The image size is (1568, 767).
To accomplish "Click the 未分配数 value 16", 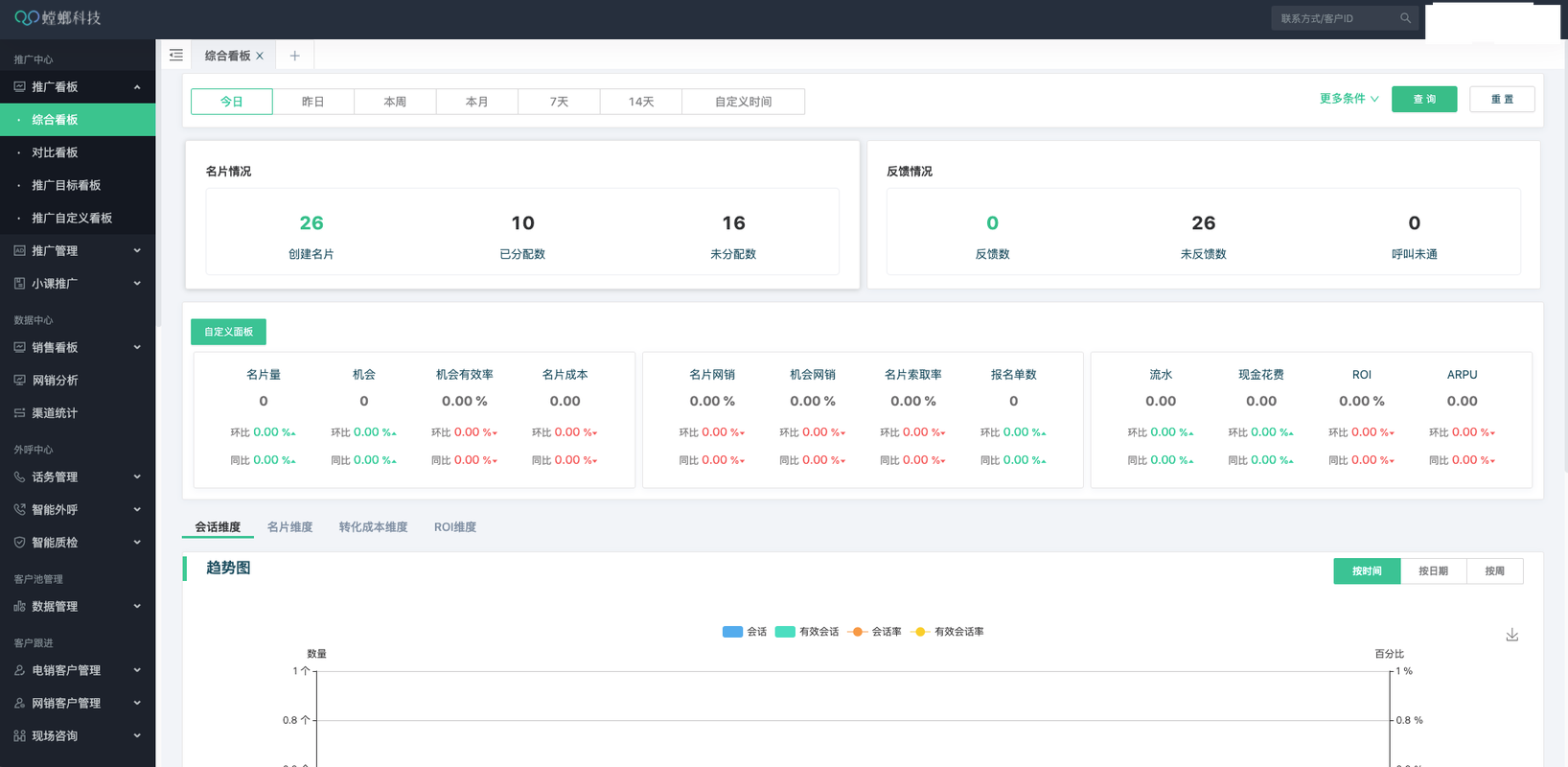I will coord(733,223).
